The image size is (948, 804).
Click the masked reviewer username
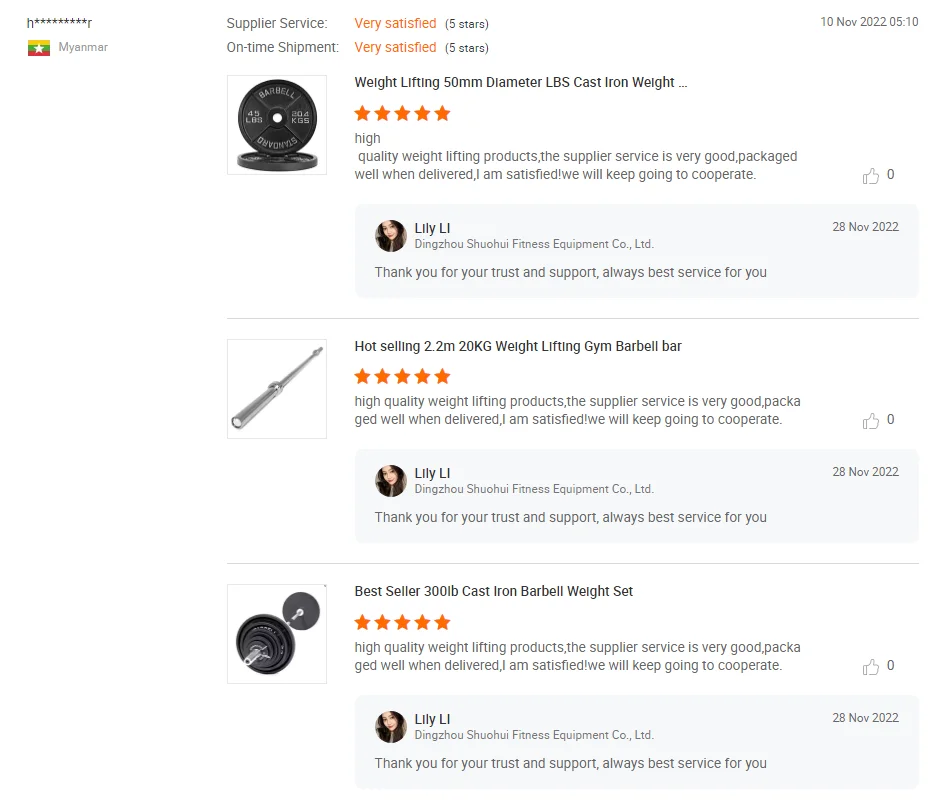pyautogui.click(x=60, y=23)
